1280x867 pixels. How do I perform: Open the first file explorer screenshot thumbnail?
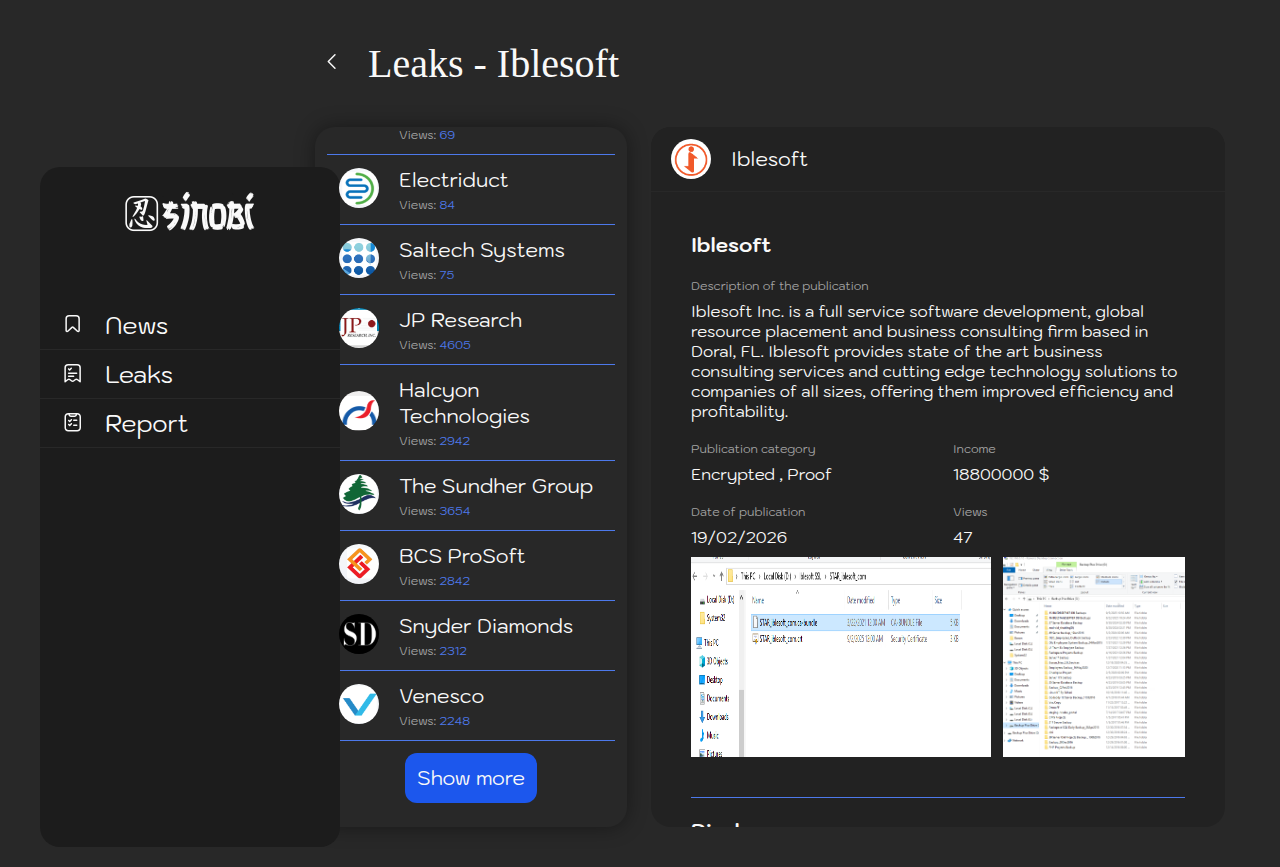(840, 657)
